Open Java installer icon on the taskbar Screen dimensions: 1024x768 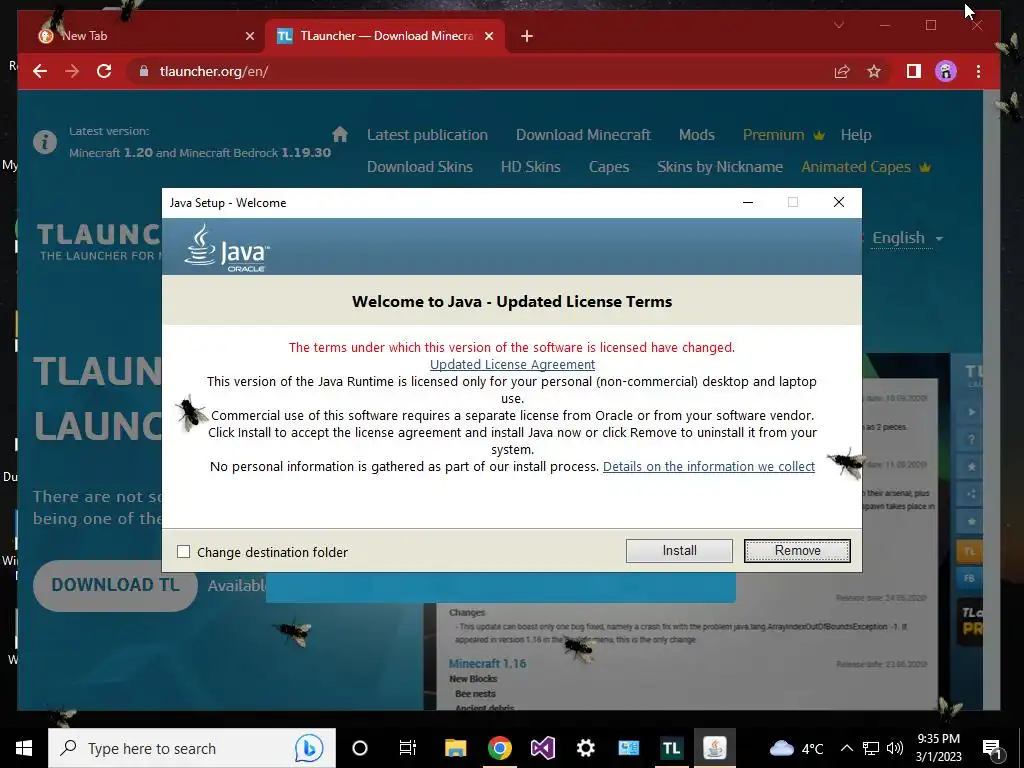click(714, 748)
